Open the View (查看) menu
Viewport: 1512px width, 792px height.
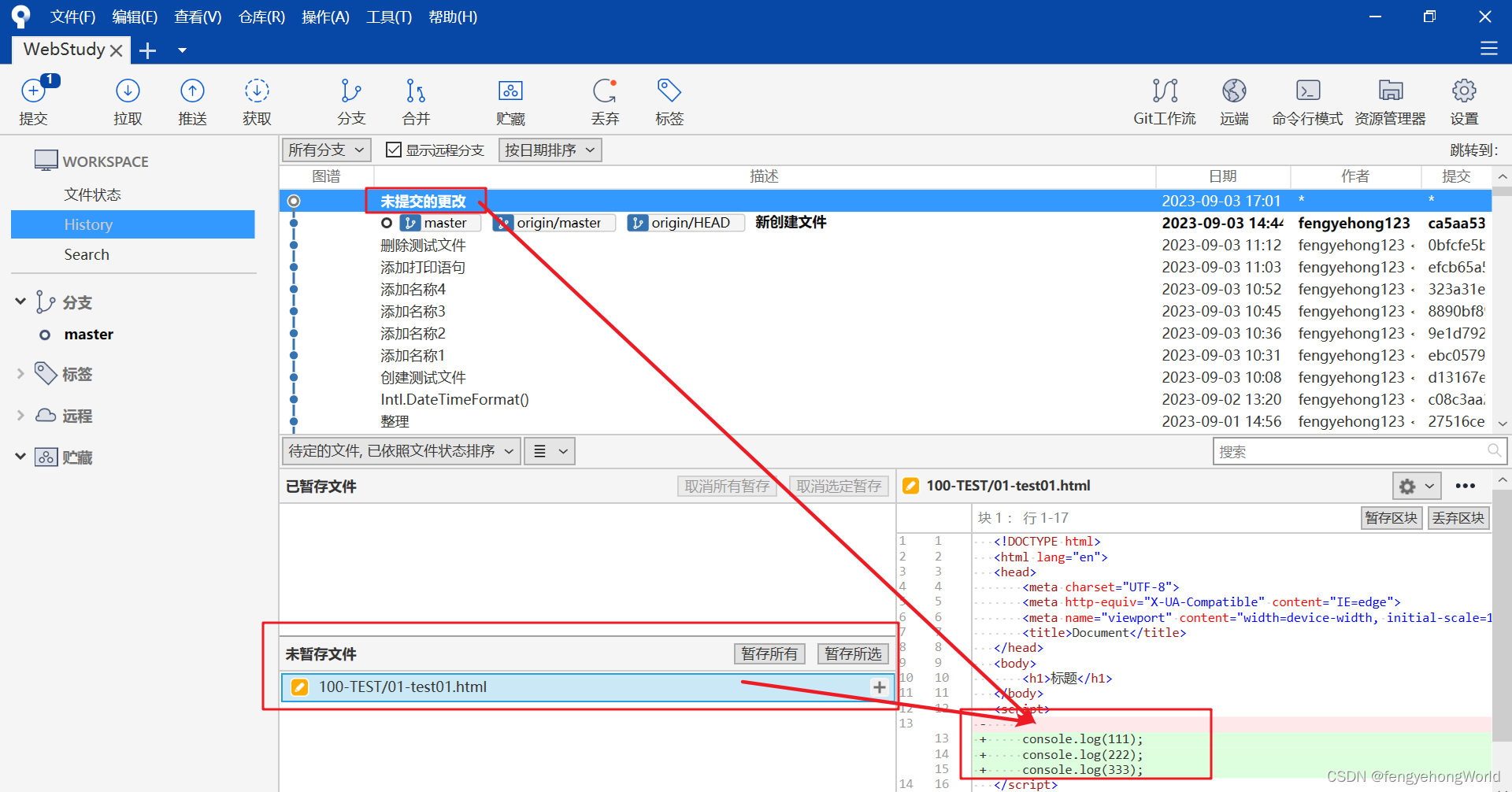(198, 17)
